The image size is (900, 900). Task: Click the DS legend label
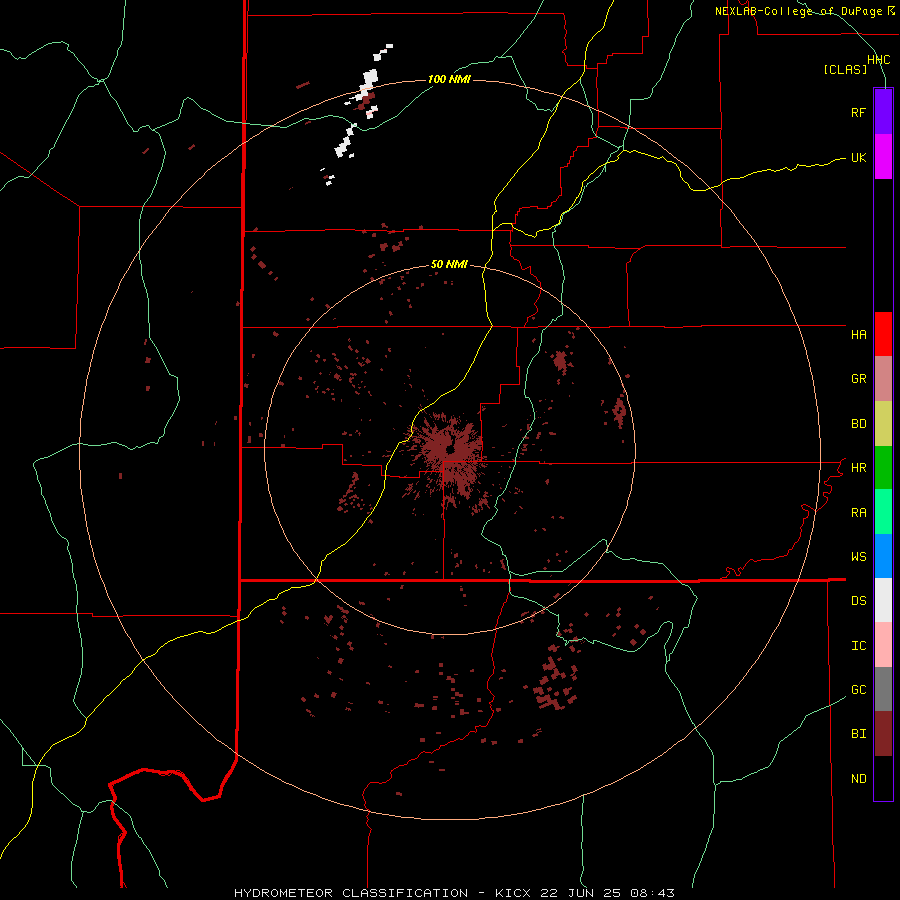(858, 601)
